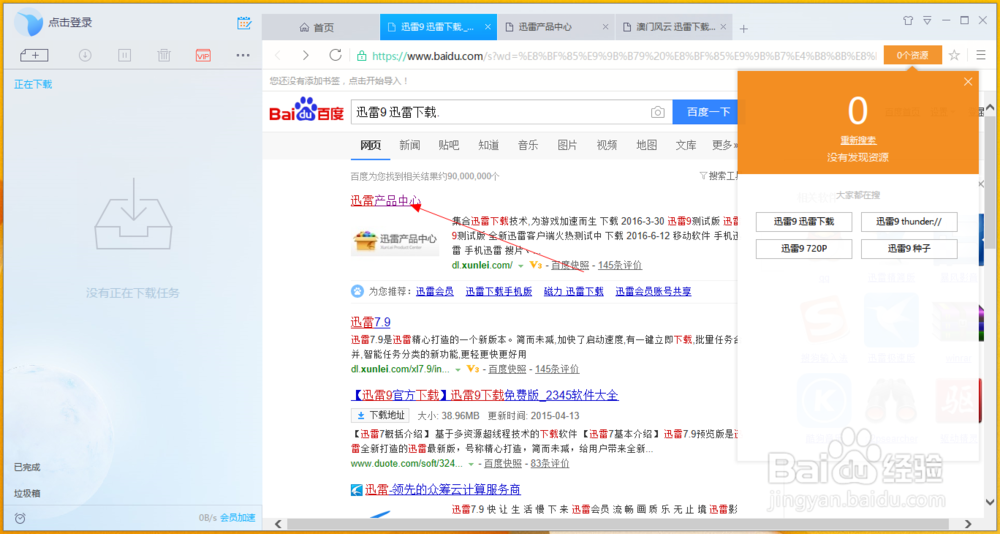The image size is (1000, 534).
Task: Expand the 更多 search categories
Action: [724, 145]
